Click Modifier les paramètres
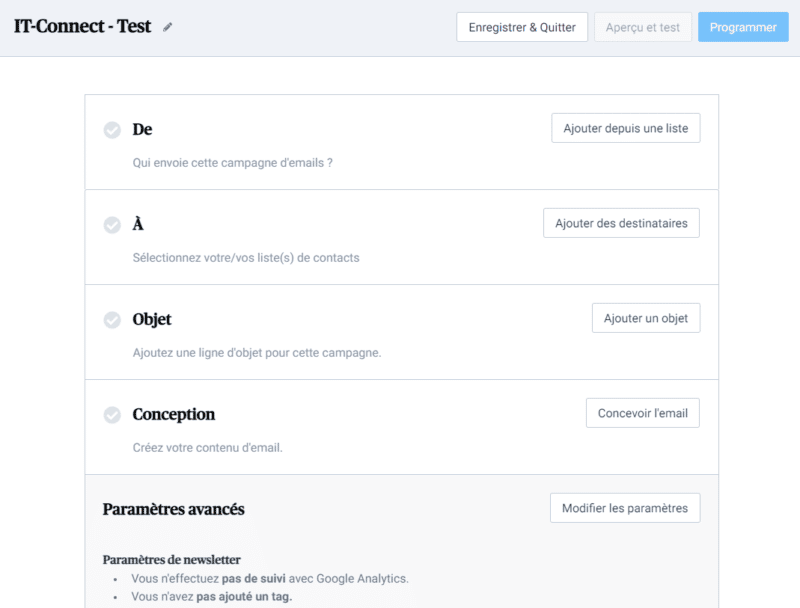The image size is (800, 608). pyautogui.click(x=625, y=507)
